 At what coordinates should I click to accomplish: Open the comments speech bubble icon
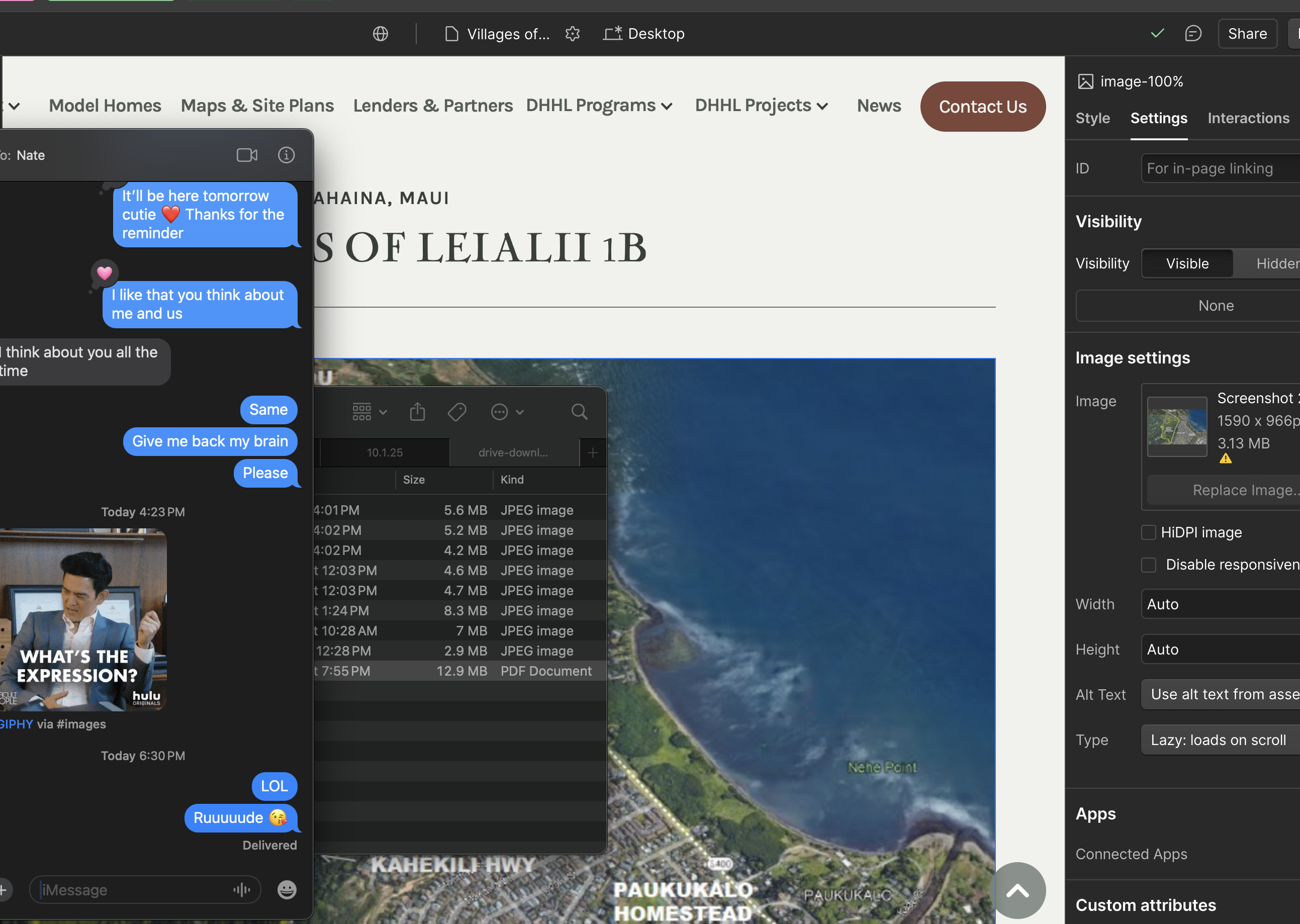1192,34
